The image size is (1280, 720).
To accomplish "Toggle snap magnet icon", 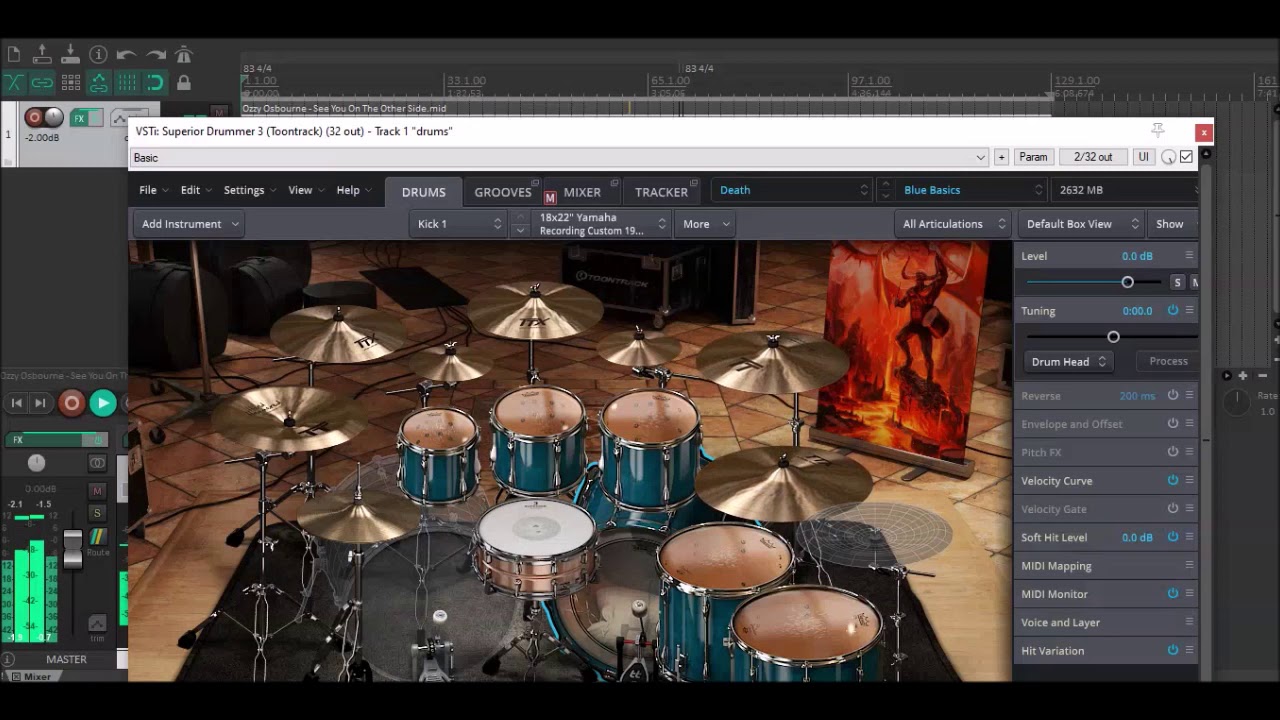I will click(x=155, y=83).
